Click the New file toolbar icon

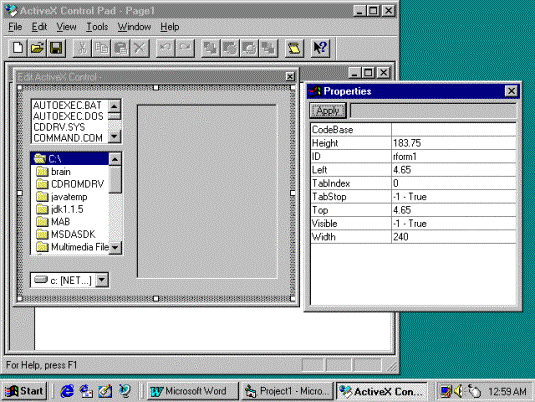click(x=18, y=48)
